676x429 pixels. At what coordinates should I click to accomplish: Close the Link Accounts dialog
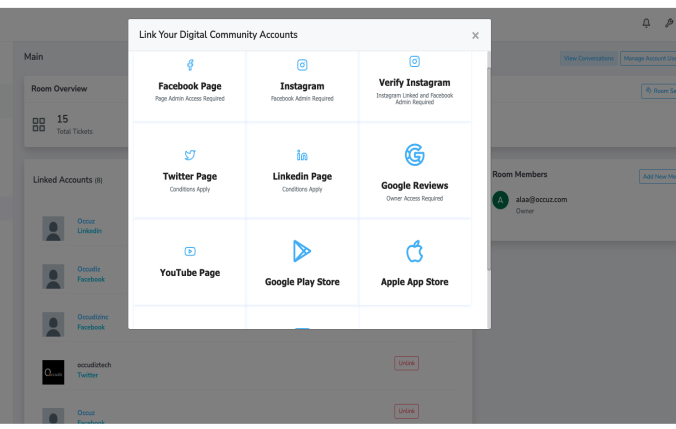click(x=475, y=36)
